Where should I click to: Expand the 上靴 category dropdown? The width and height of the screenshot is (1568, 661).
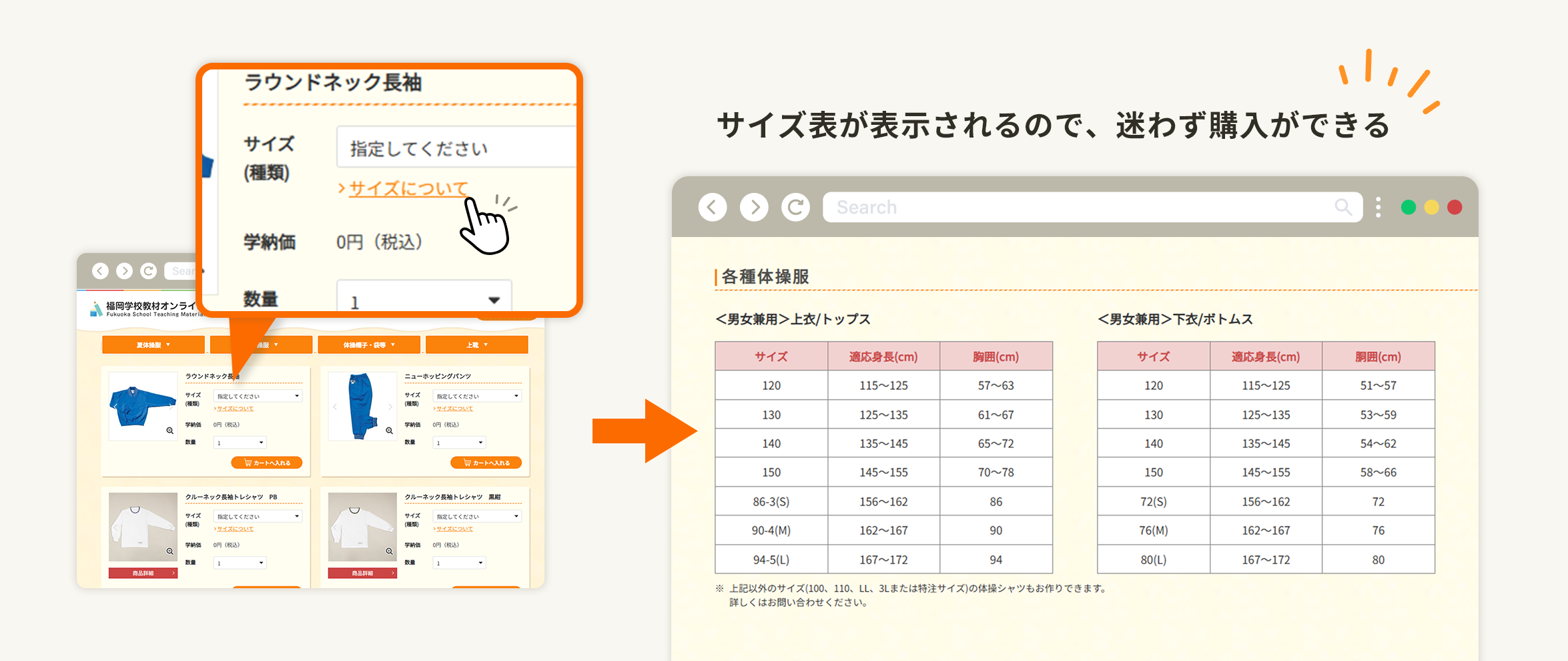point(476,345)
